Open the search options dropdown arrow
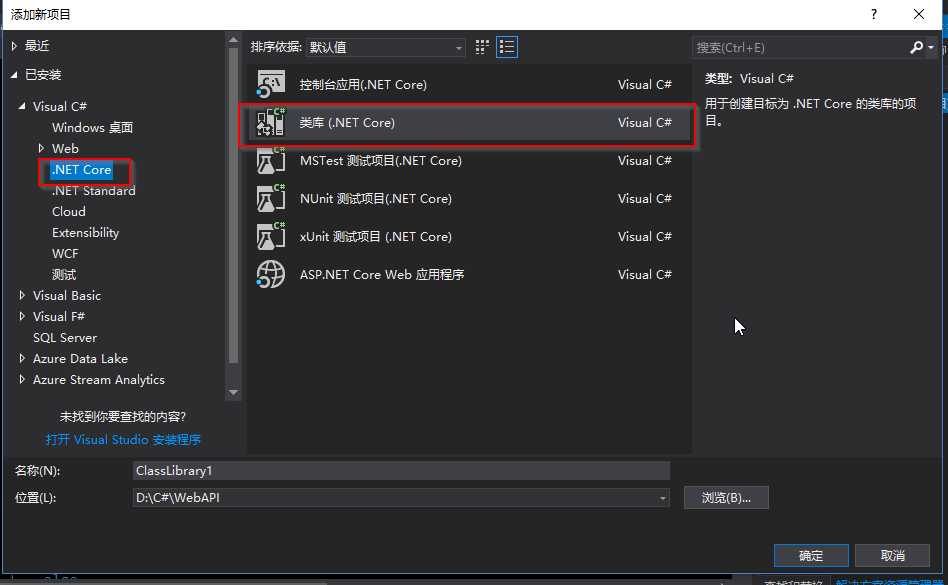 931,47
